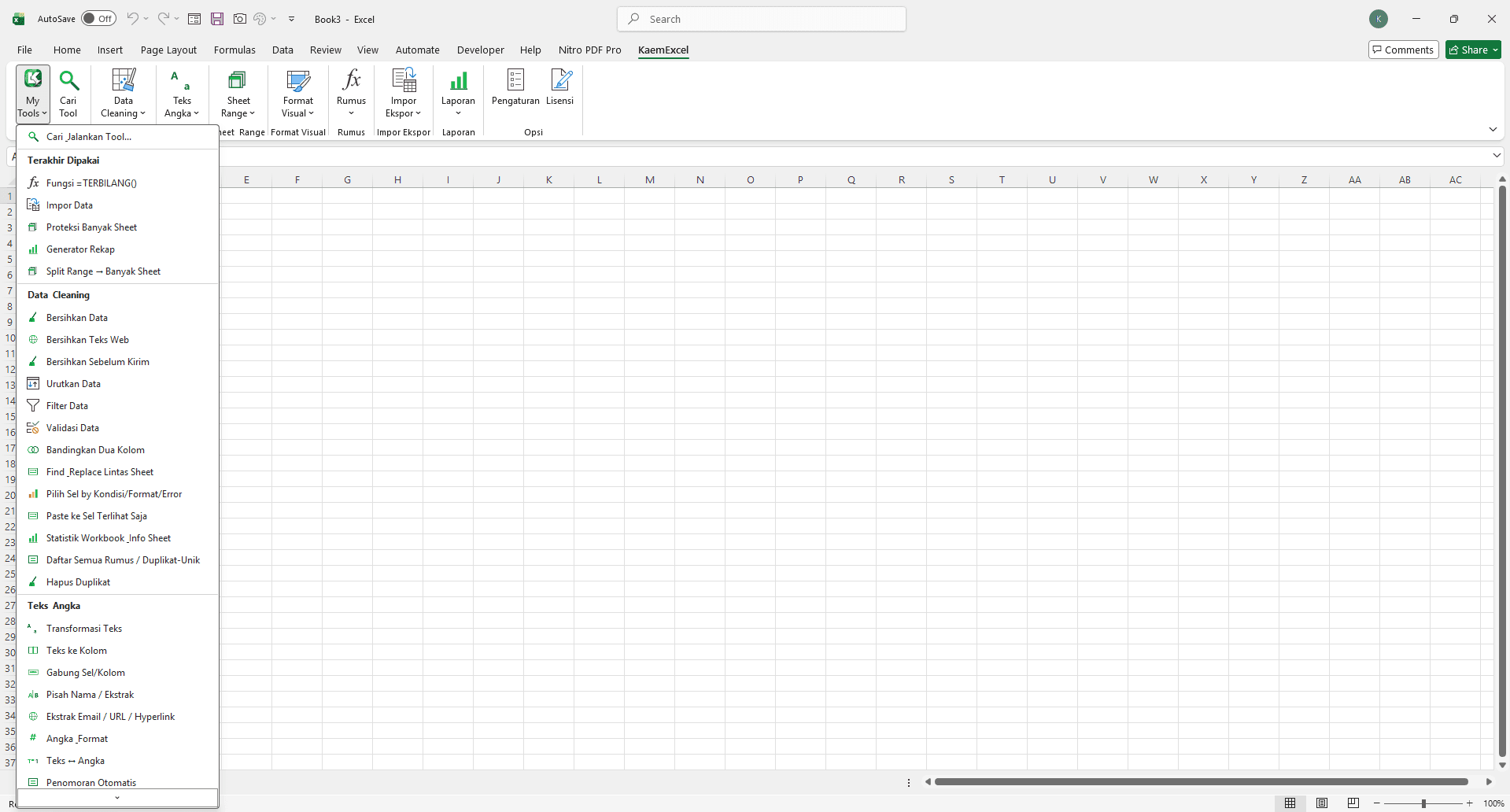
Task: Click the Undo arrow icon
Action: [x=132, y=19]
